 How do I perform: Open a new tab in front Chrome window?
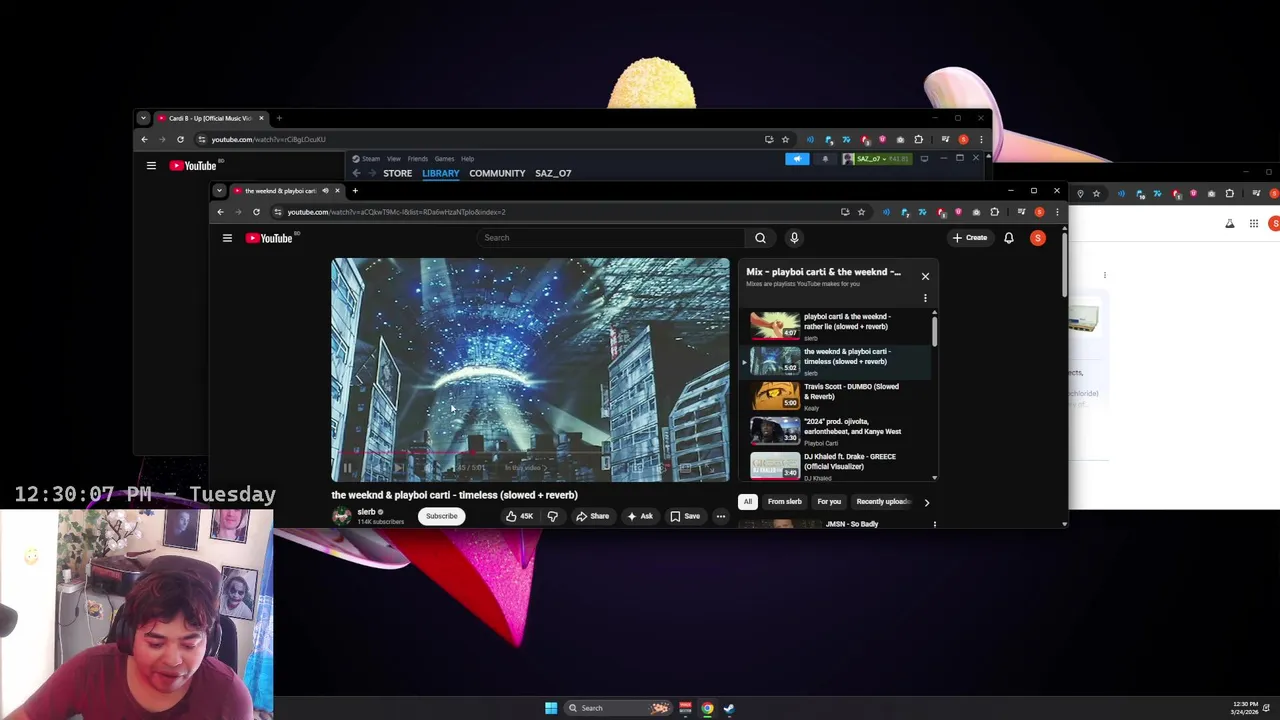[355, 190]
